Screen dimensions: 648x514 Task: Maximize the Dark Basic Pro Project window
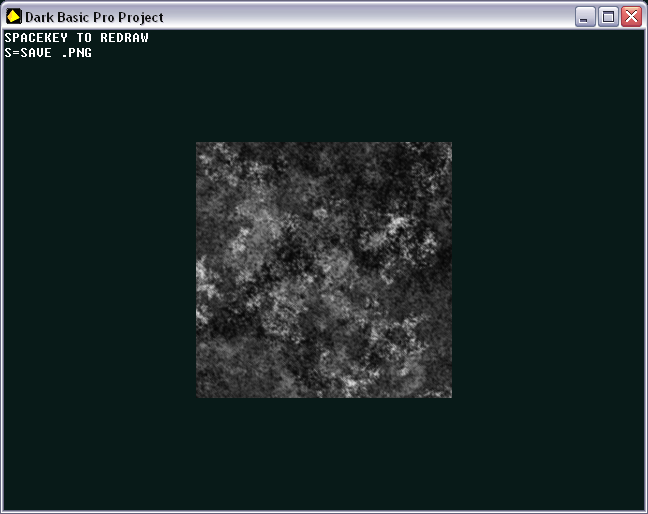coord(608,17)
